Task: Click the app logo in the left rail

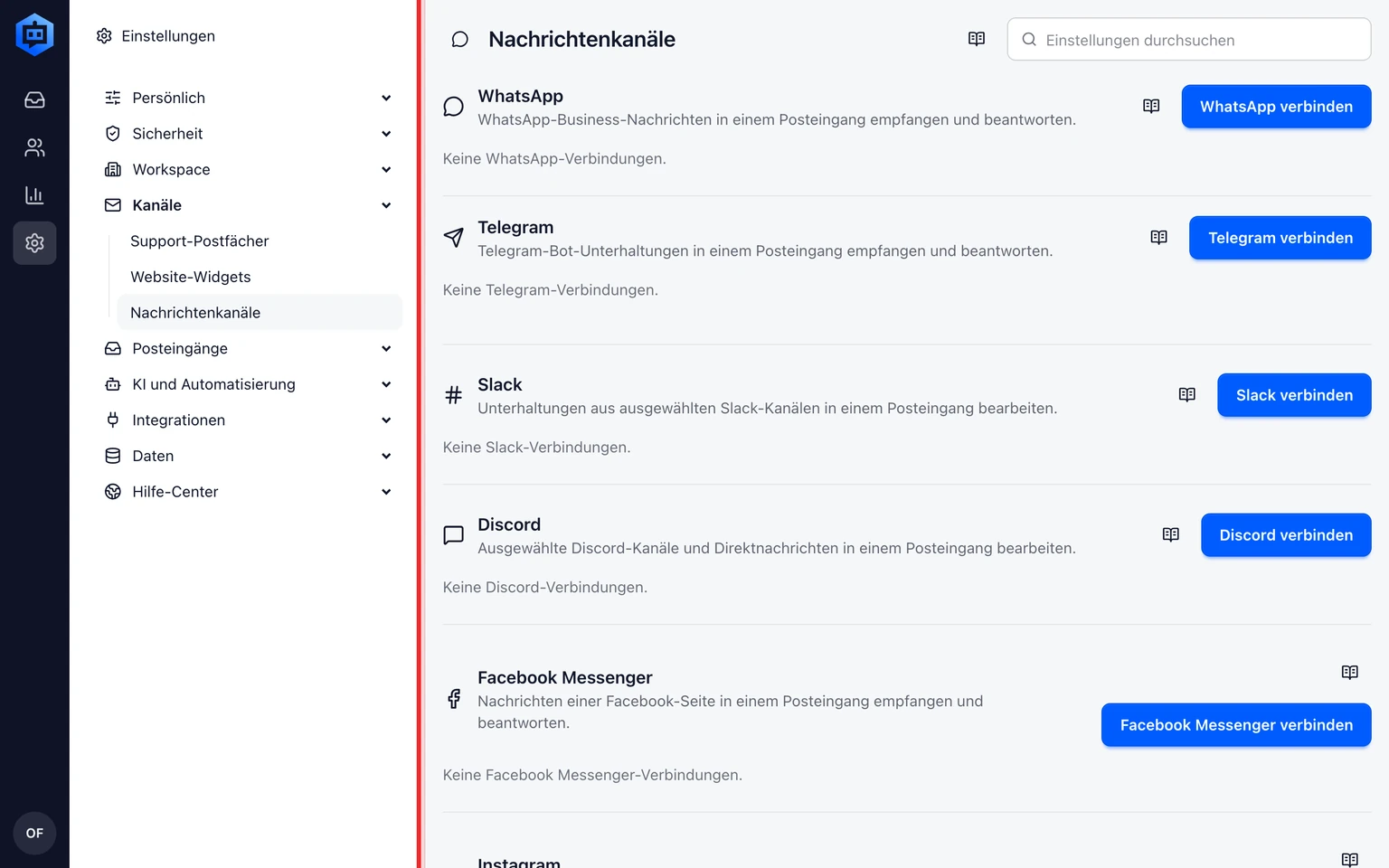Action: click(x=34, y=34)
